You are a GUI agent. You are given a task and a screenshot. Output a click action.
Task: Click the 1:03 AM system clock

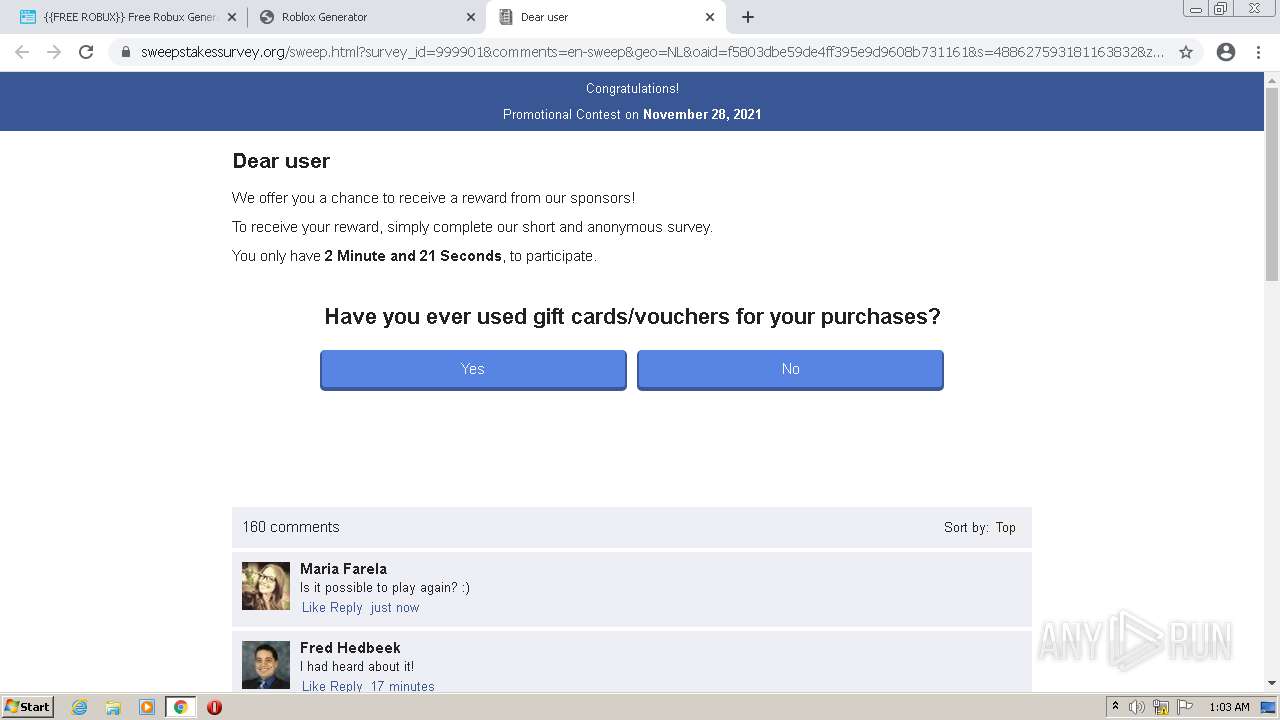1229,707
